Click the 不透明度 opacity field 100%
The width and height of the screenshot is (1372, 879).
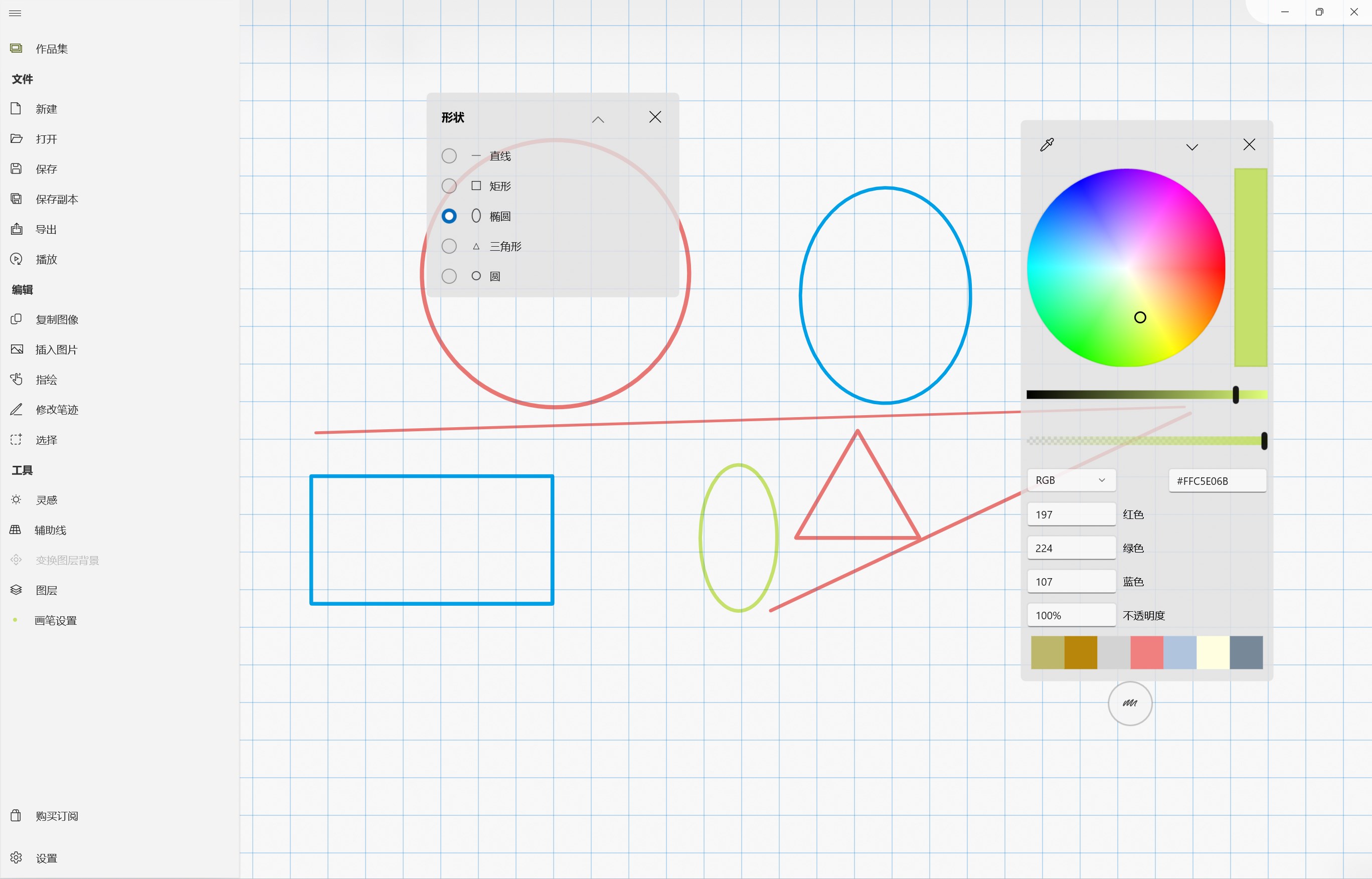click(1071, 615)
